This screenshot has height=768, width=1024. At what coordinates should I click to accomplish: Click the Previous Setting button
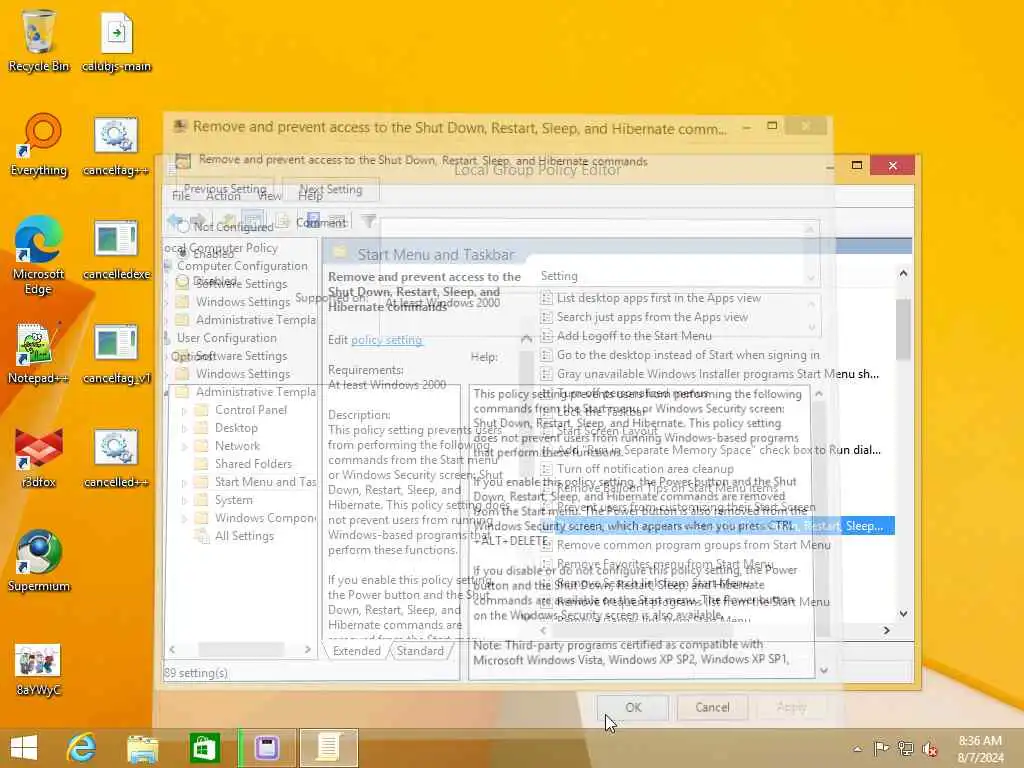tap(225, 189)
